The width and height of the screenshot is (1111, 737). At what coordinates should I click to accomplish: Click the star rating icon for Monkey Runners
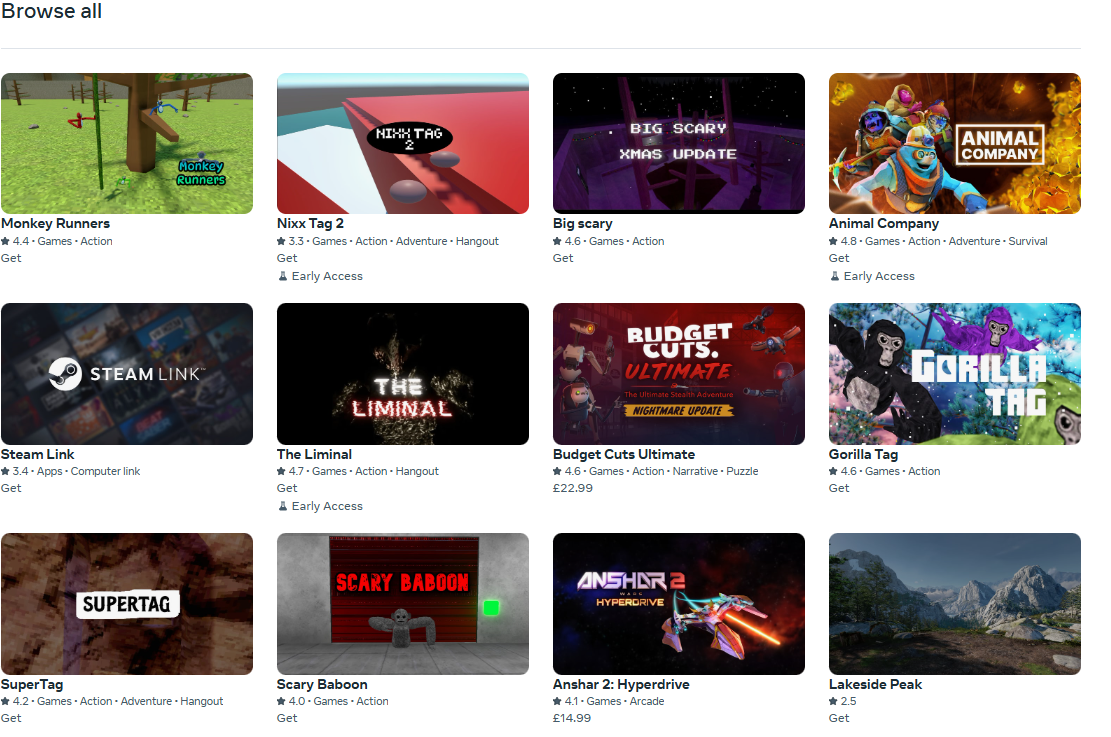[6, 241]
